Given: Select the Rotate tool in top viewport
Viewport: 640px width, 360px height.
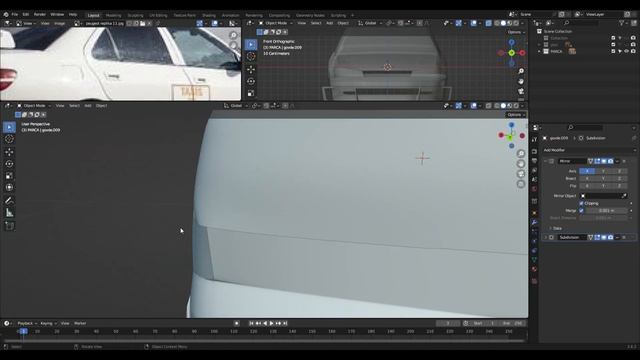Looking at the screenshot, I should pos(251,81).
